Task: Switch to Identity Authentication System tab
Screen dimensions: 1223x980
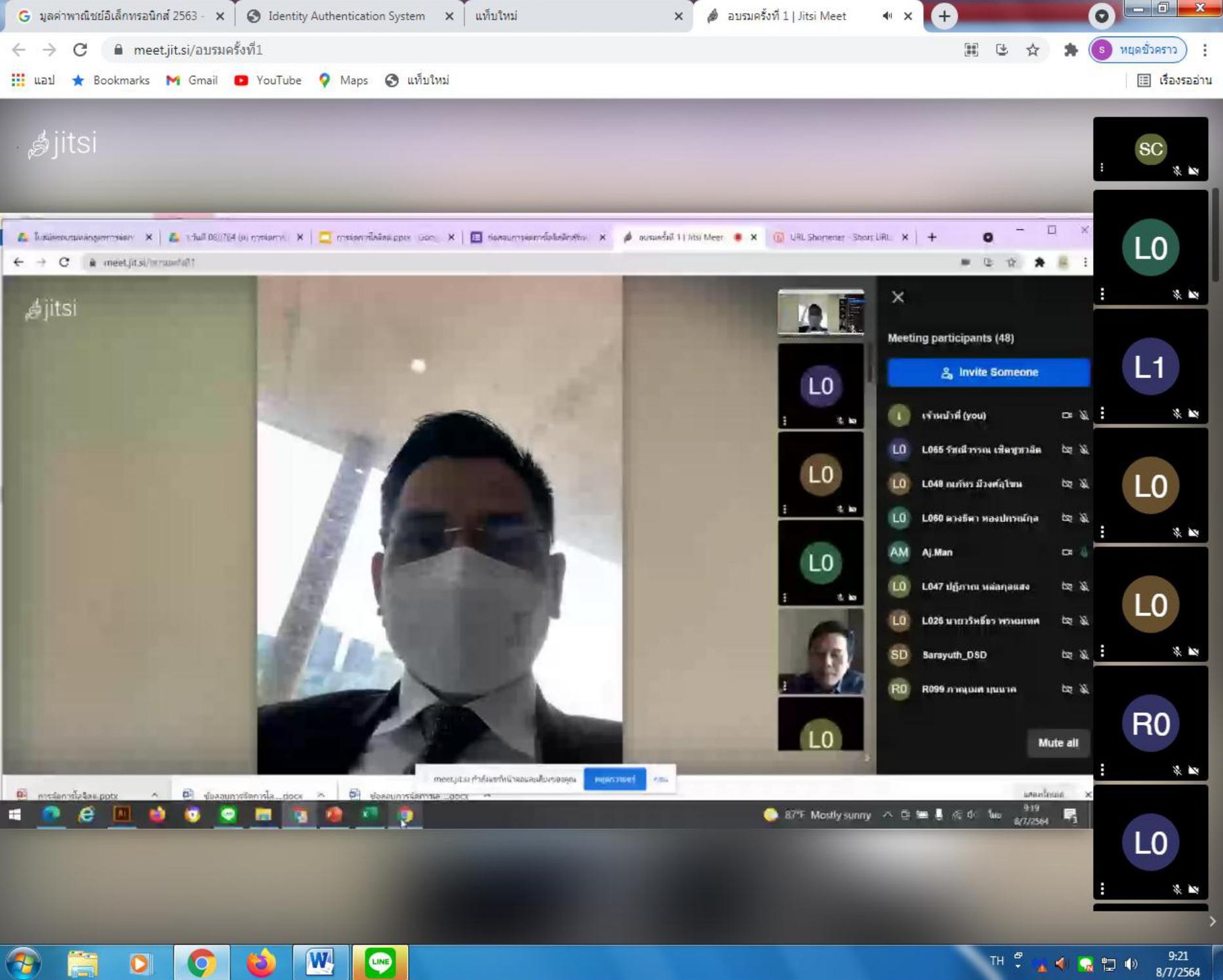Action: point(346,16)
